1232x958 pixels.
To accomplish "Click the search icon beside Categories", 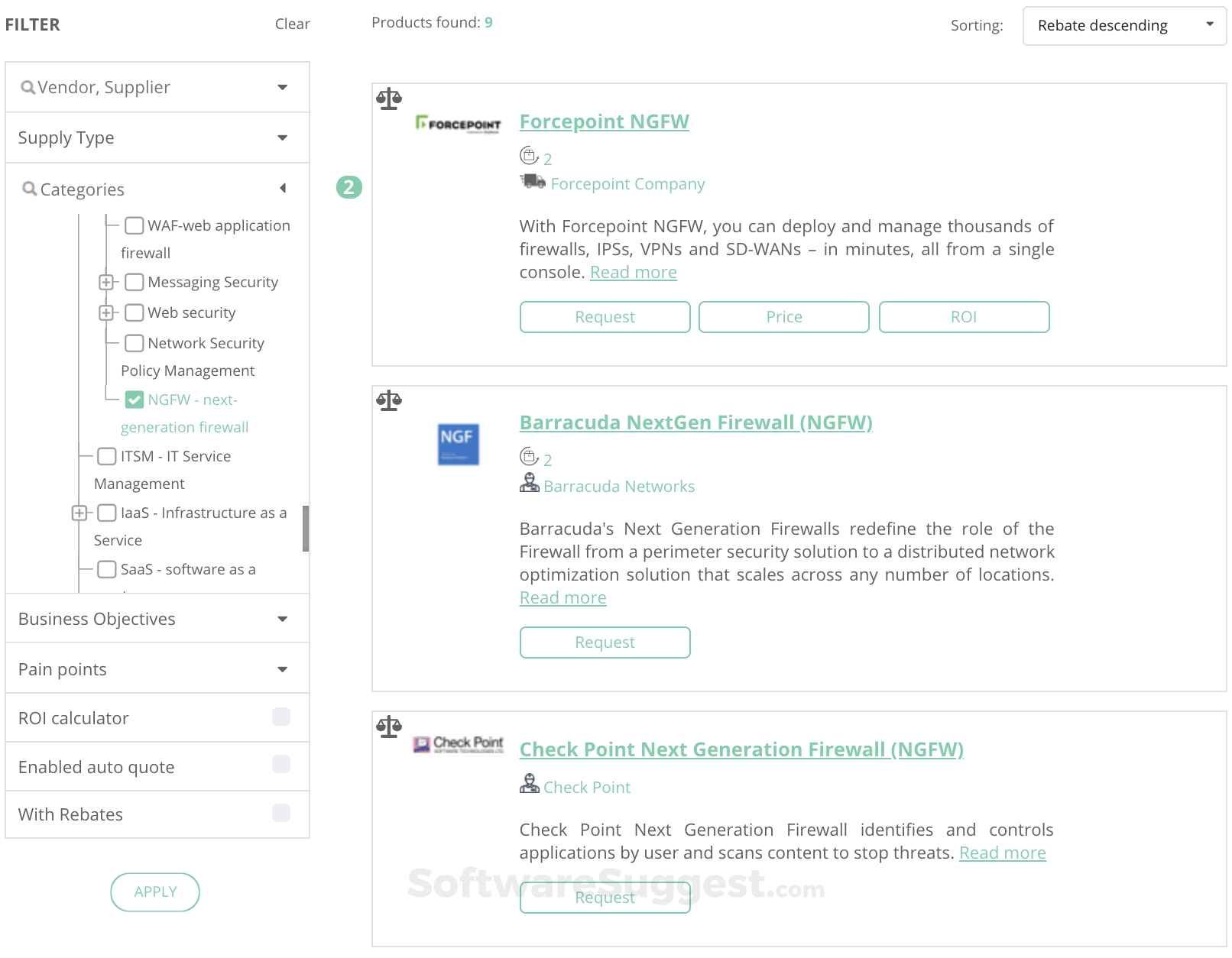I will [30, 189].
